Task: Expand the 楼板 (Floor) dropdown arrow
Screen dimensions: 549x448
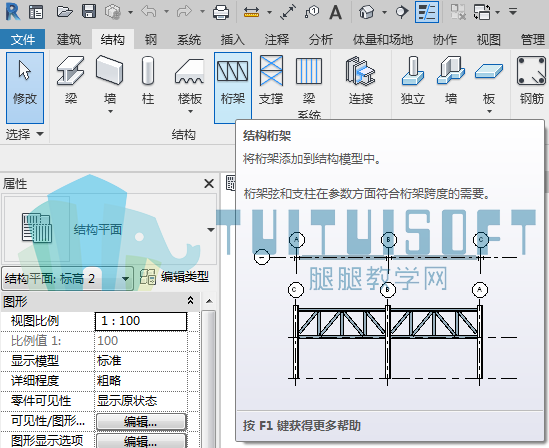Action: point(190,111)
